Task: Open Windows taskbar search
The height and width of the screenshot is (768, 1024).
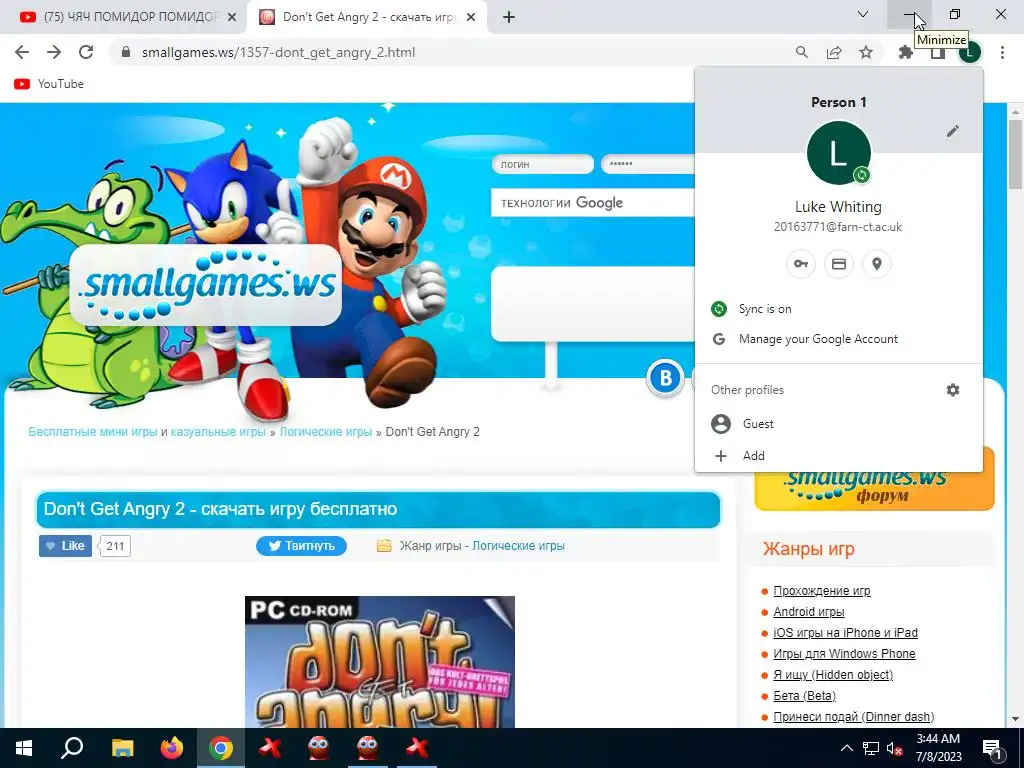Action: 72,748
